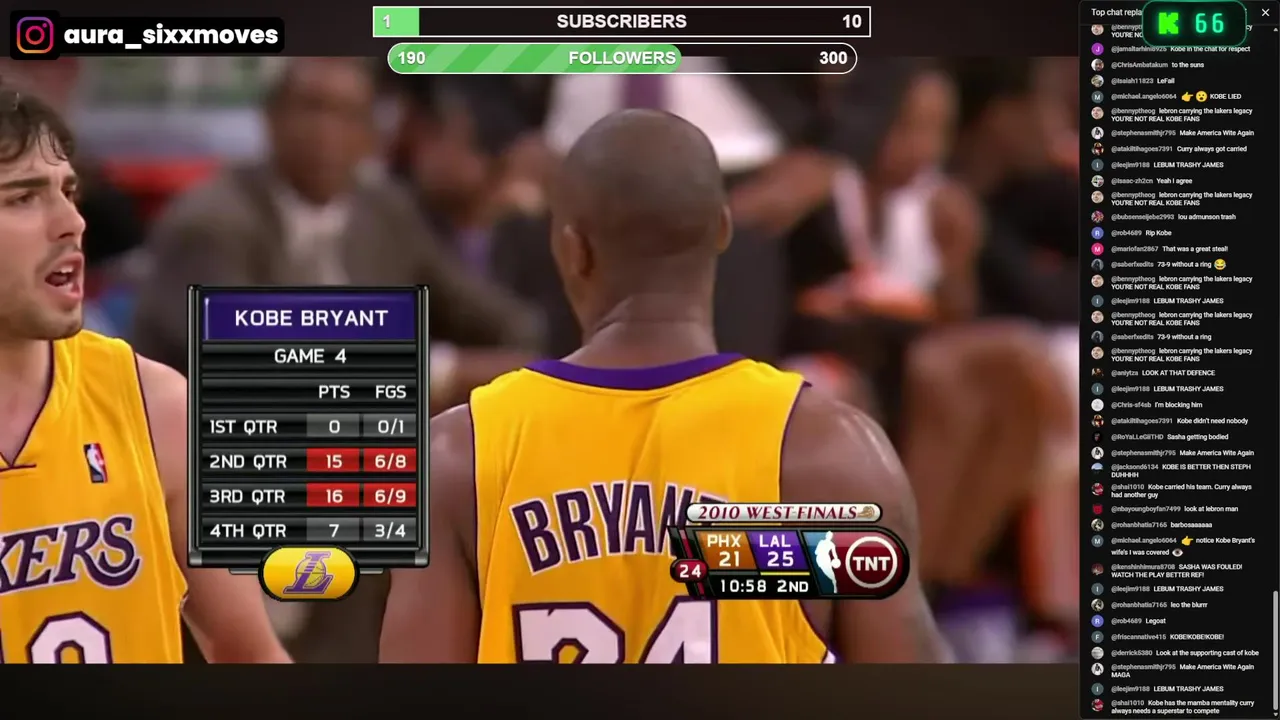Click the R avatar beside 'Rip Kobe'
The width and height of the screenshot is (1280, 720).
(1098, 233)
